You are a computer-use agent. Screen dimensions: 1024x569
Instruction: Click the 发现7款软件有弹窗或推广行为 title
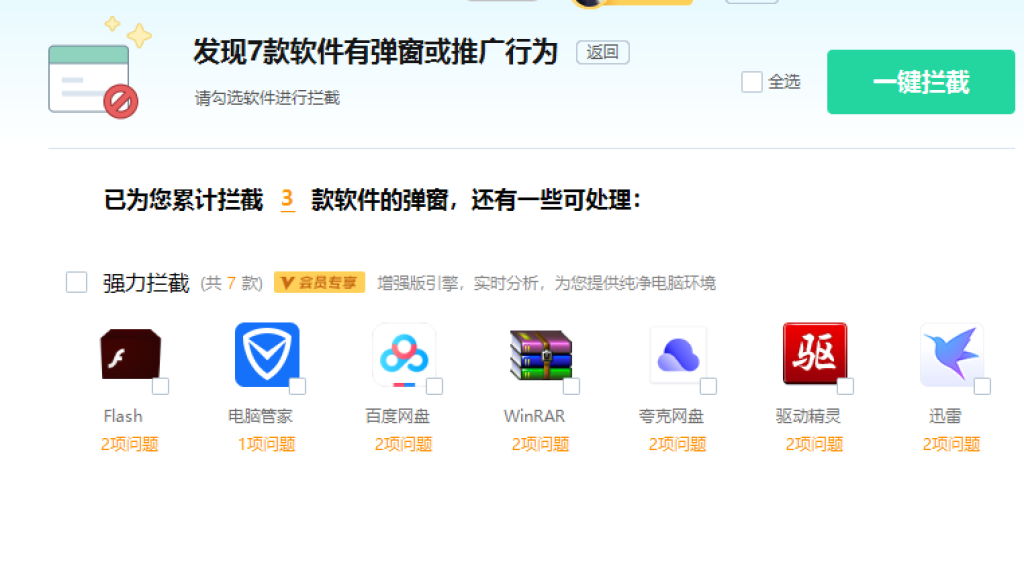tap(375, 52)
